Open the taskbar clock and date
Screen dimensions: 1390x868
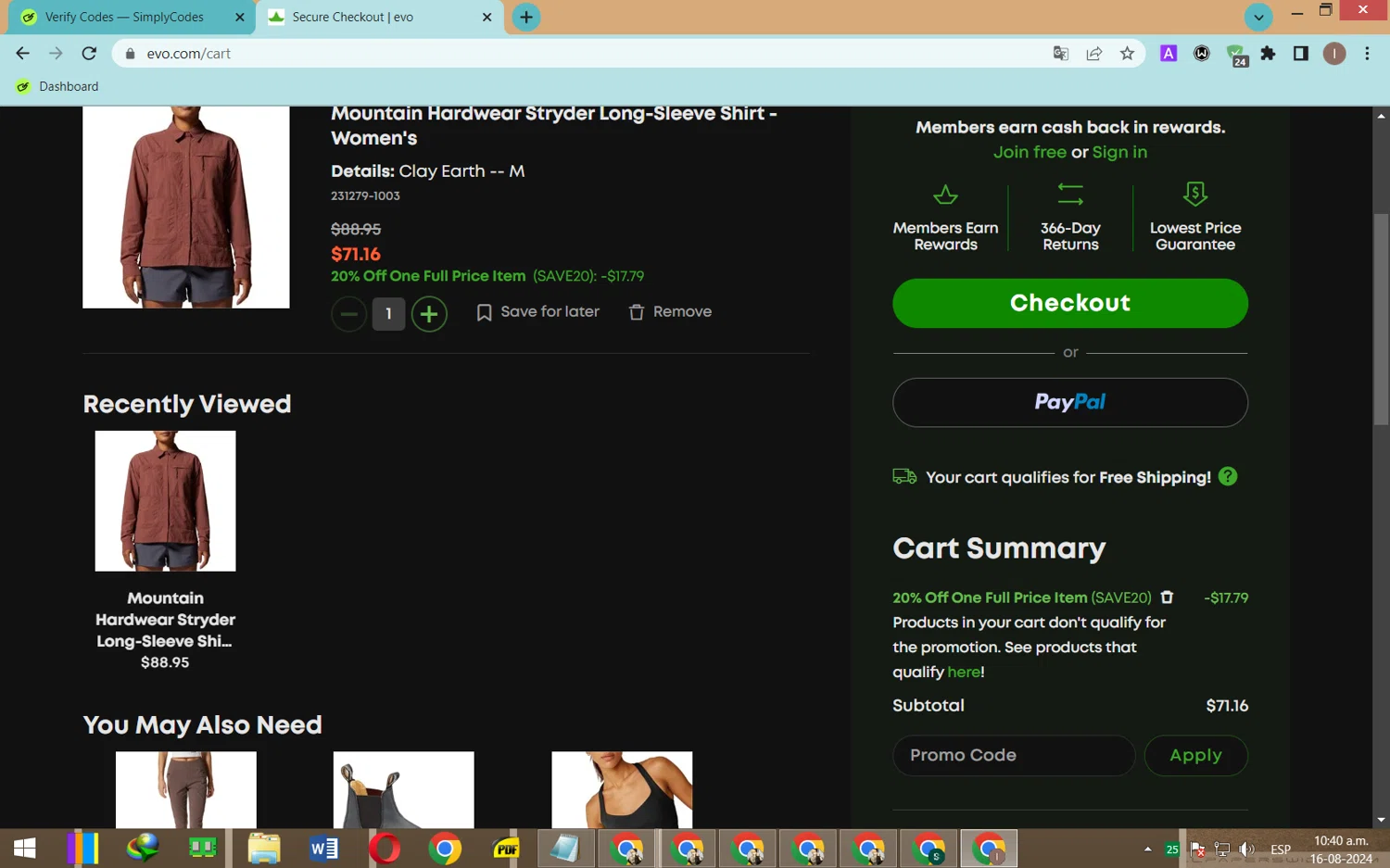(1341, 849)
